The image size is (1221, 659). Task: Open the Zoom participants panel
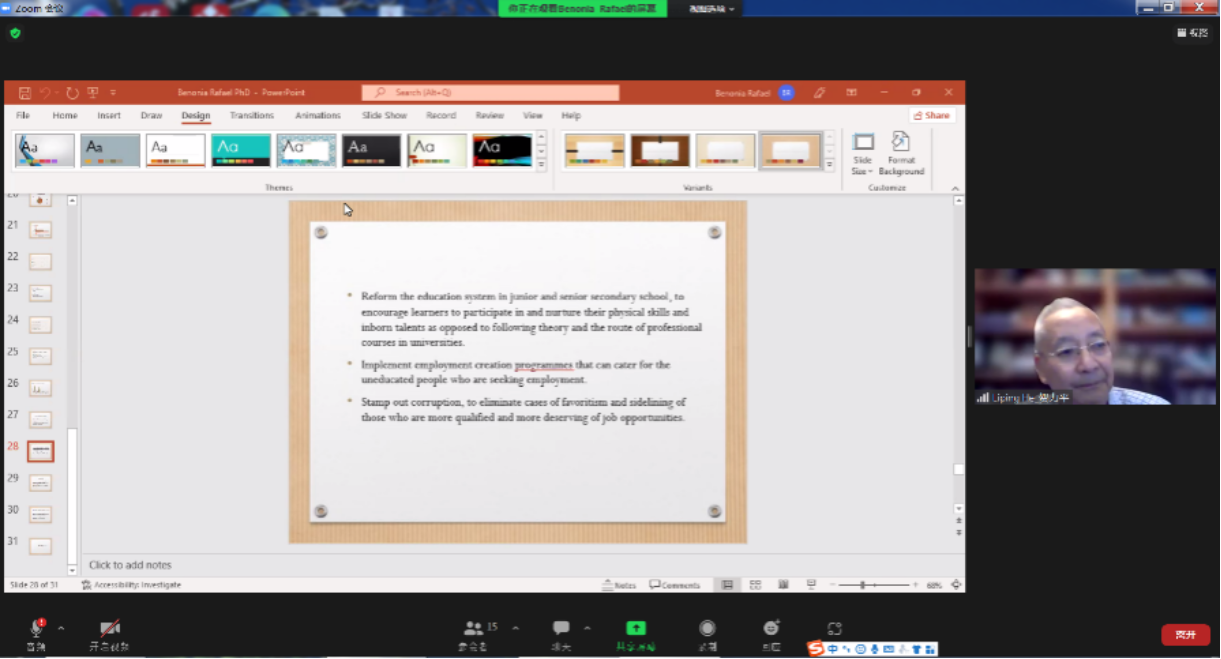474,629
